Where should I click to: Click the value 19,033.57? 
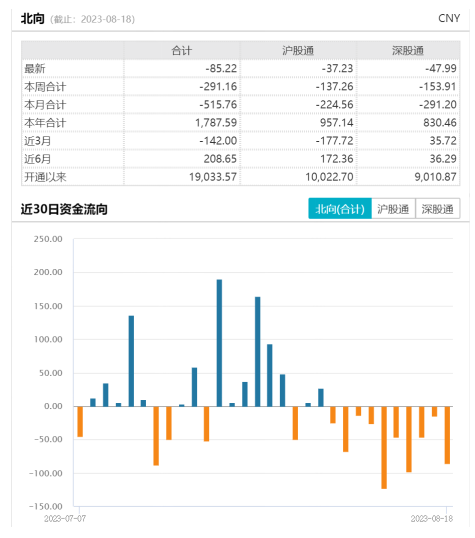[213, 177]
